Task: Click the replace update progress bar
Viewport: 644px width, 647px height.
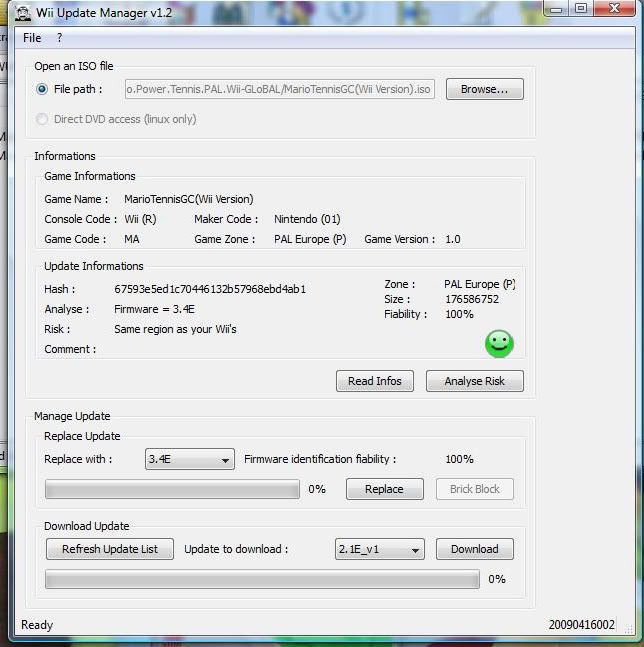Action: [x=172, y=489]
